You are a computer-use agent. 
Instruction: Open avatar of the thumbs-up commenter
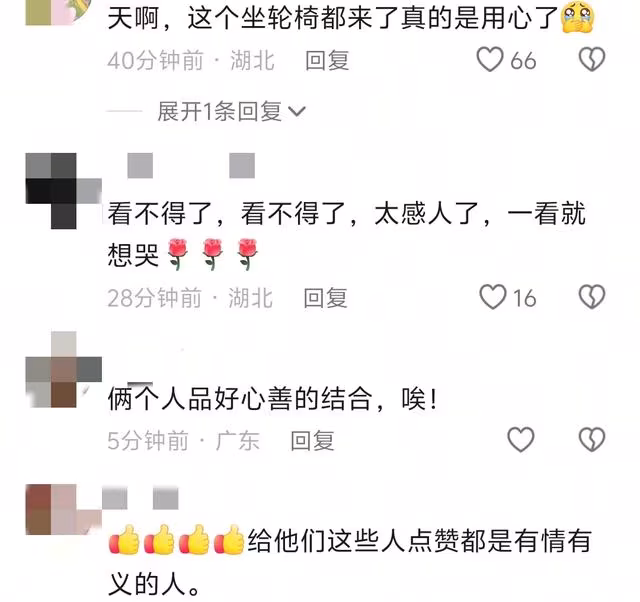(x=63, y=509)
